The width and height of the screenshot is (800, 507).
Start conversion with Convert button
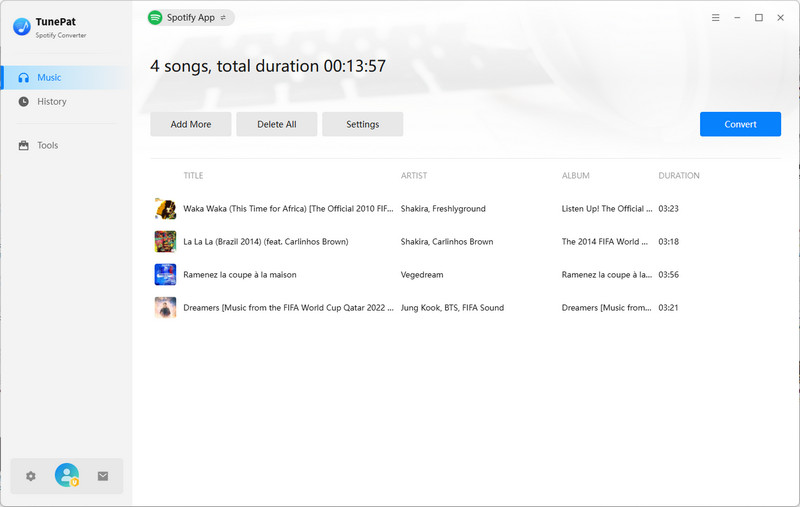pyautogui.click(x=740, y=124)
